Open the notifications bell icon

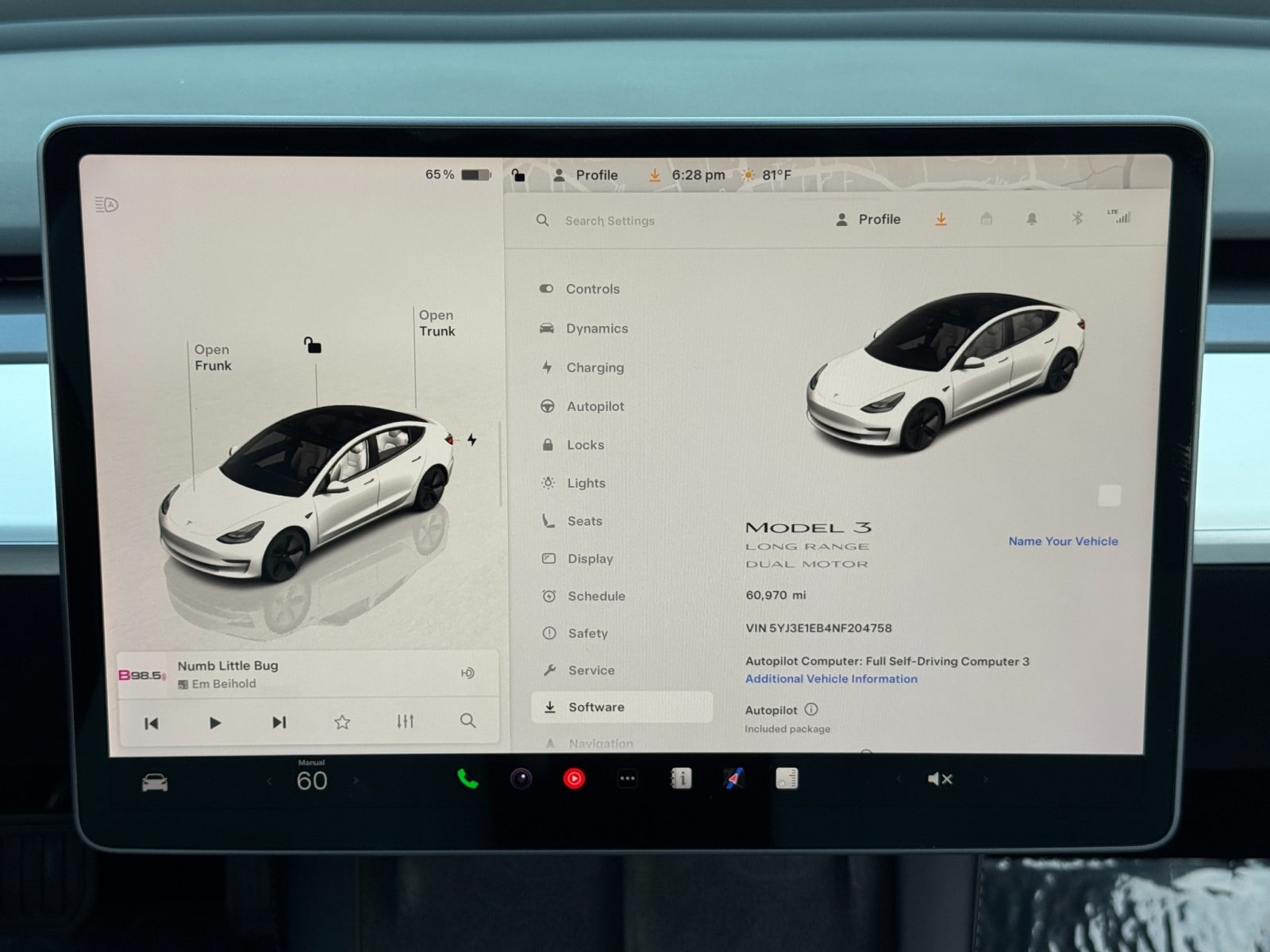pyautogui.click(x=1031, y=219)
